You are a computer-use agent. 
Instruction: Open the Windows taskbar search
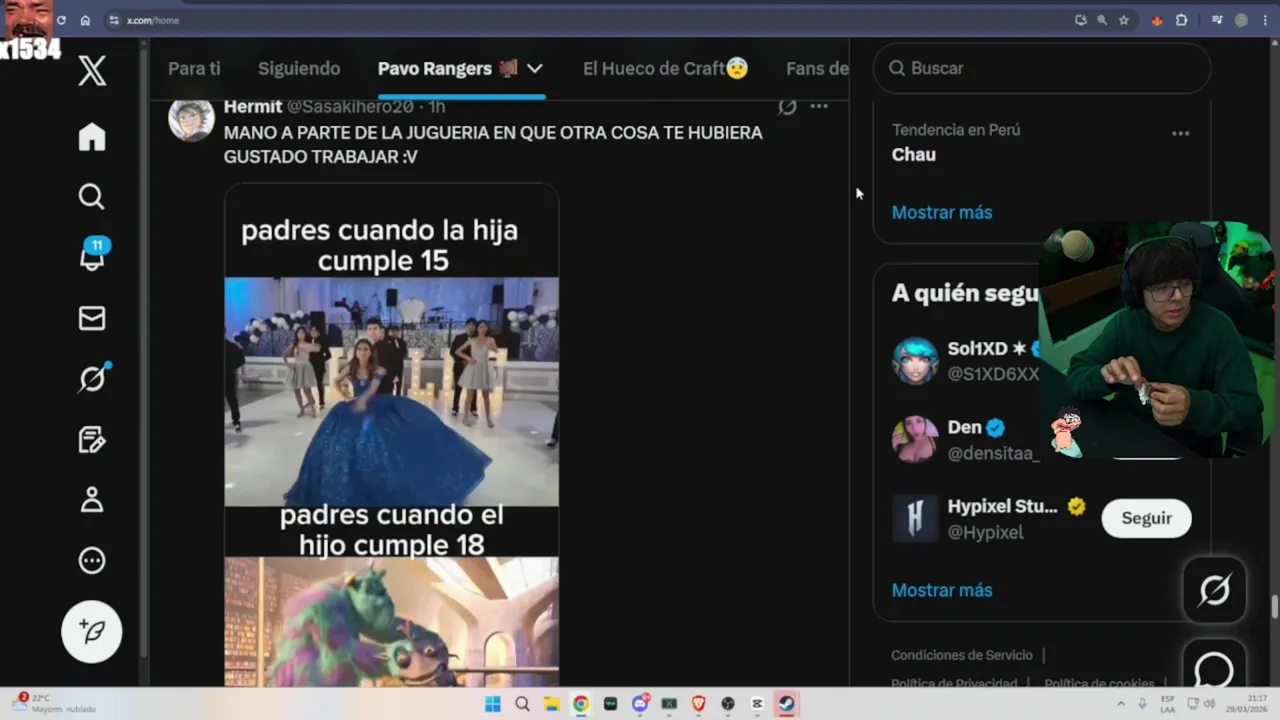tap(522, 704)
